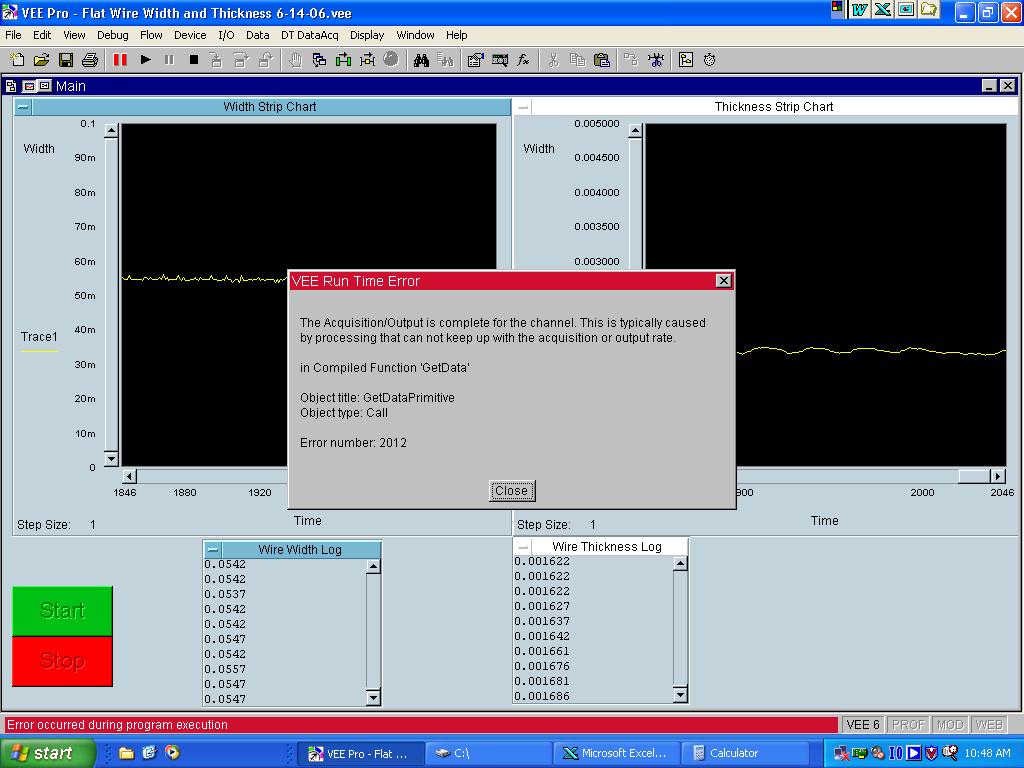Open the Debug menu
The height and width of the screenshot is (768, 1024).
[x=113, y=35]
